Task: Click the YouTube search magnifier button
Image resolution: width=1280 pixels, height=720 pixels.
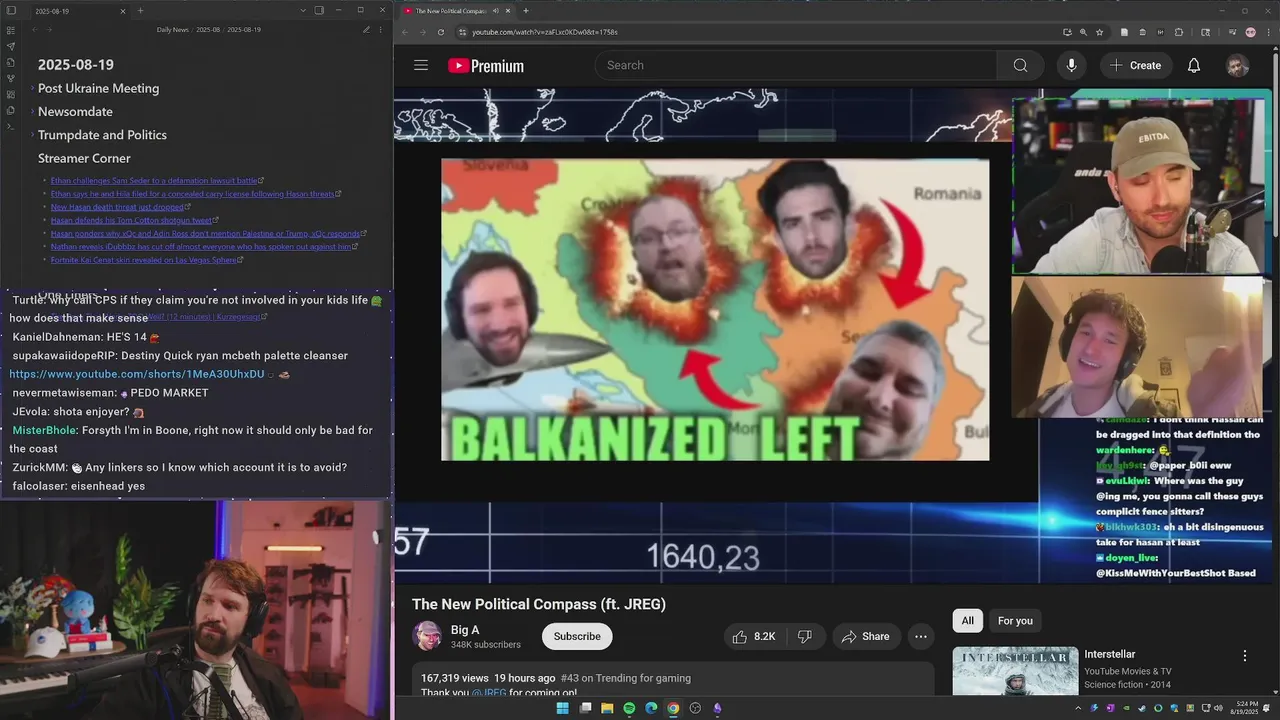Action: click(1020, 65)
